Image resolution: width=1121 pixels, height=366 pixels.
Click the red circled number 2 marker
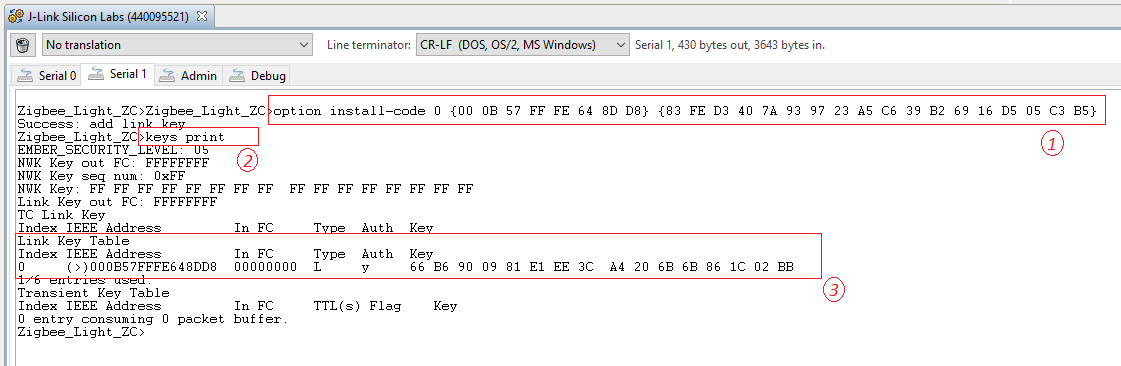pos(247,162)
